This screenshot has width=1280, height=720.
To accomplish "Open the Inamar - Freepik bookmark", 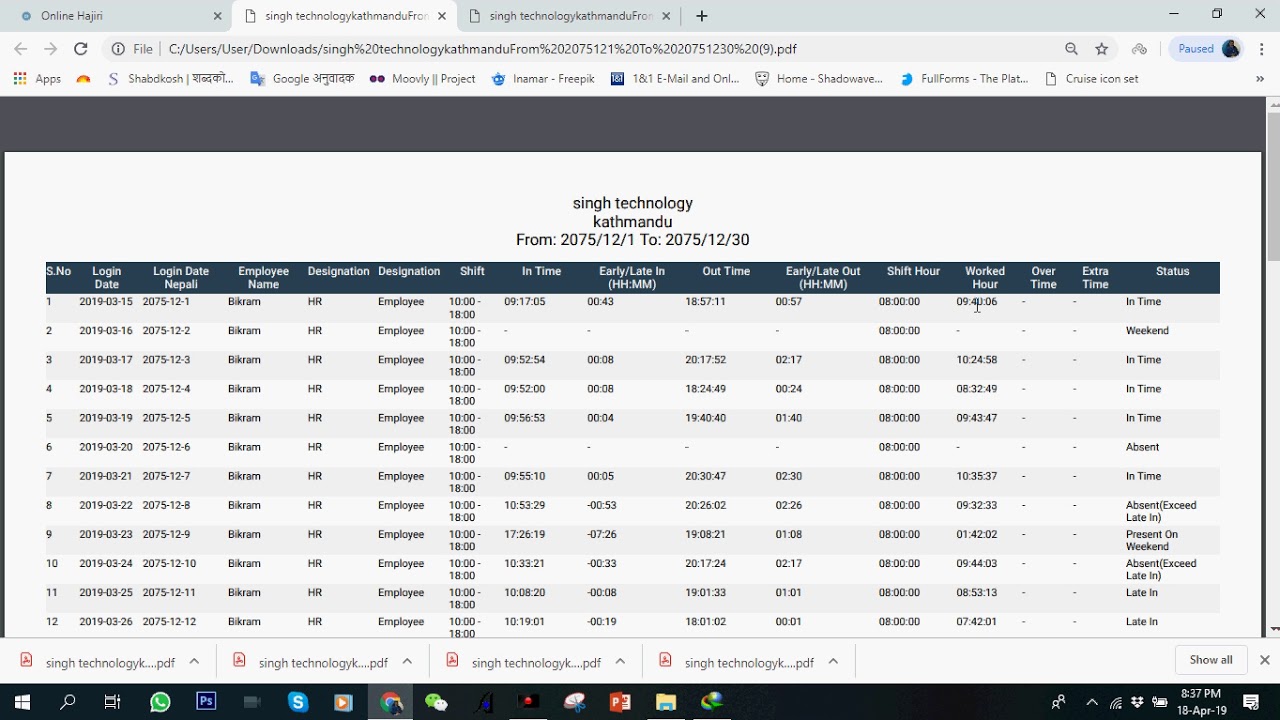I will pyautogui.click(x=543, y=79).
